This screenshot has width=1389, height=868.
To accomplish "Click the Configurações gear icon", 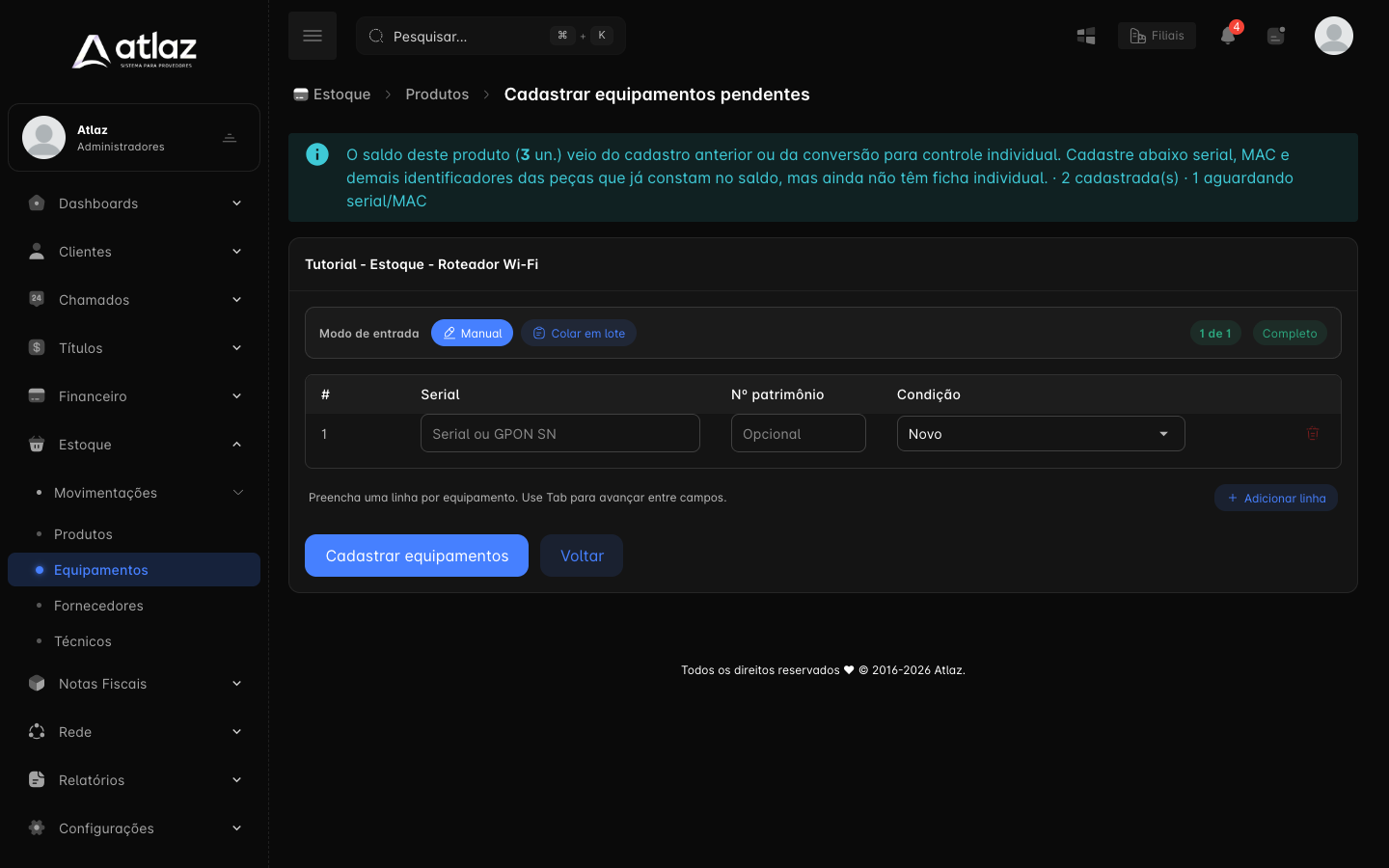I will coord(37,827).
